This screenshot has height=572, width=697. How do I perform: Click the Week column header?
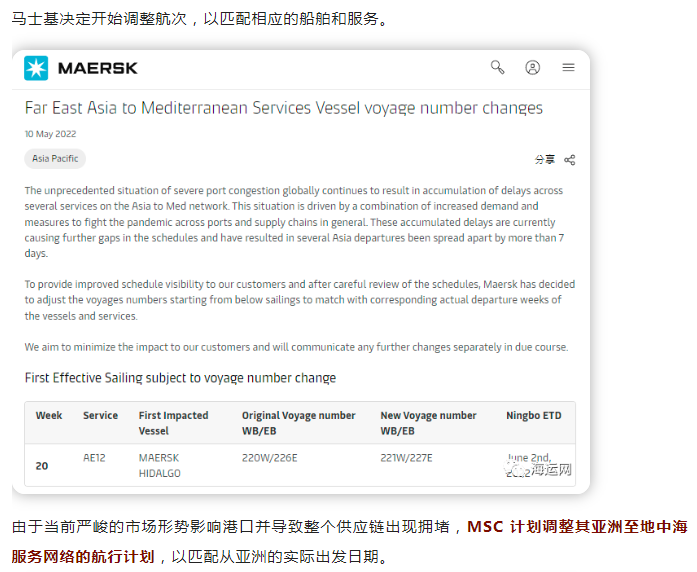(49, 416)
